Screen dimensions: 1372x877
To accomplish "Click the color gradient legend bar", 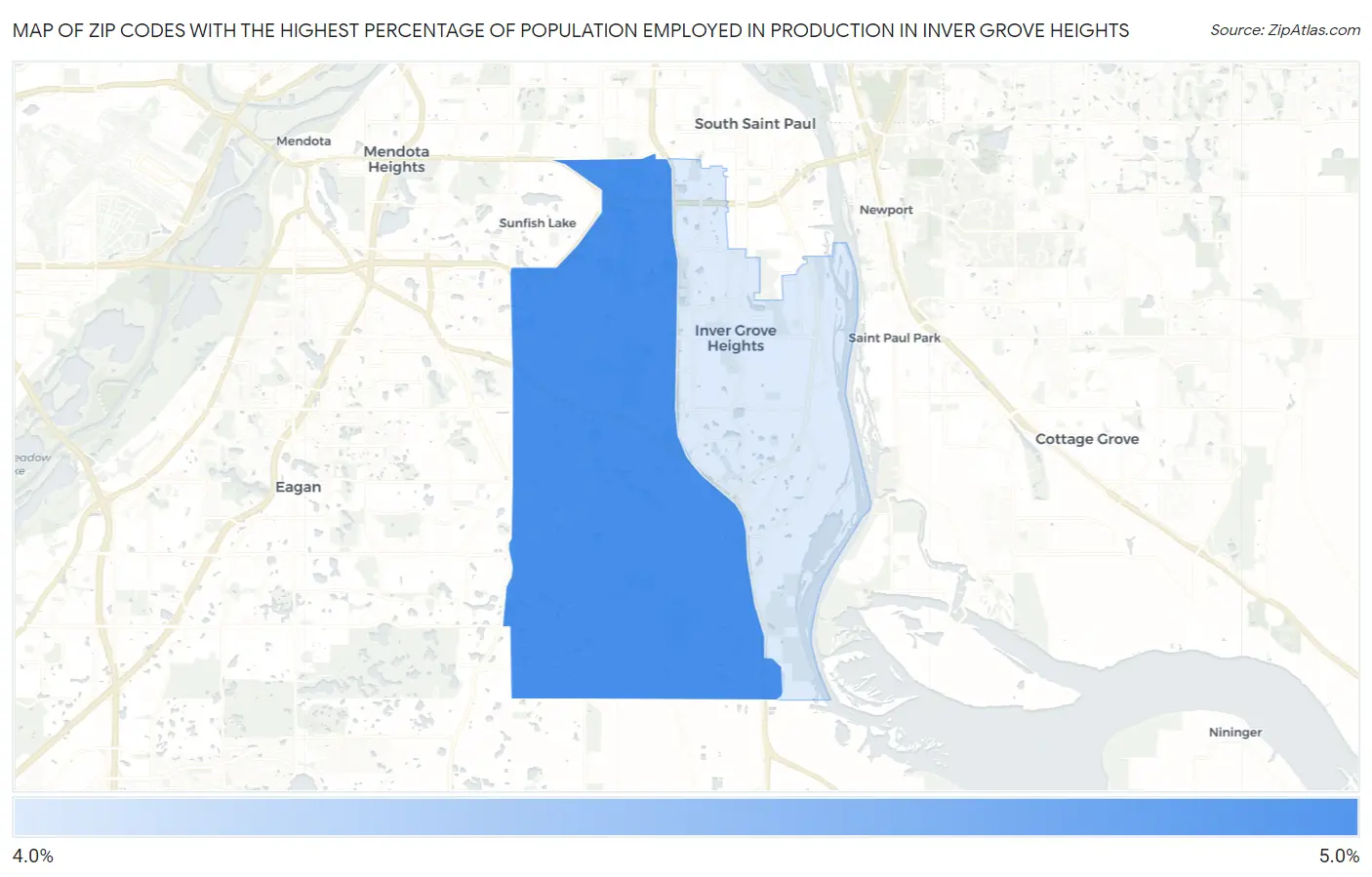I will click(686, 817).
